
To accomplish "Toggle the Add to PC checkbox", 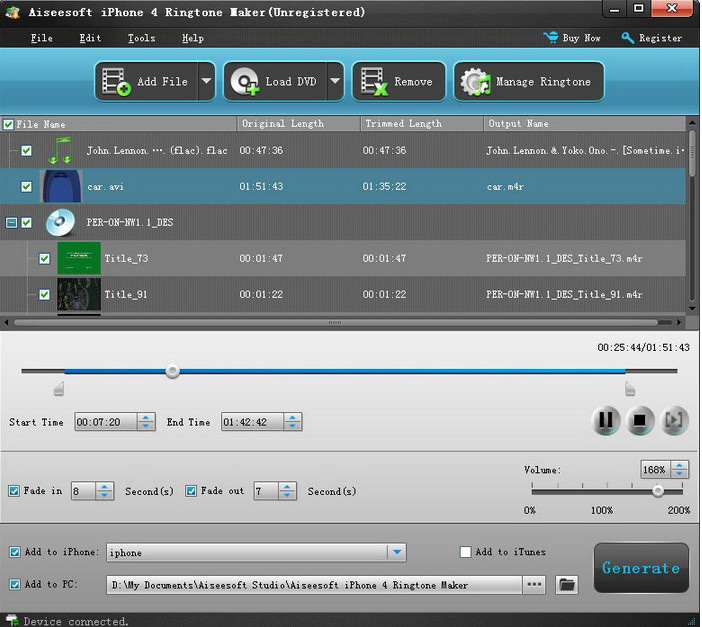I will (x=15, y=584).
